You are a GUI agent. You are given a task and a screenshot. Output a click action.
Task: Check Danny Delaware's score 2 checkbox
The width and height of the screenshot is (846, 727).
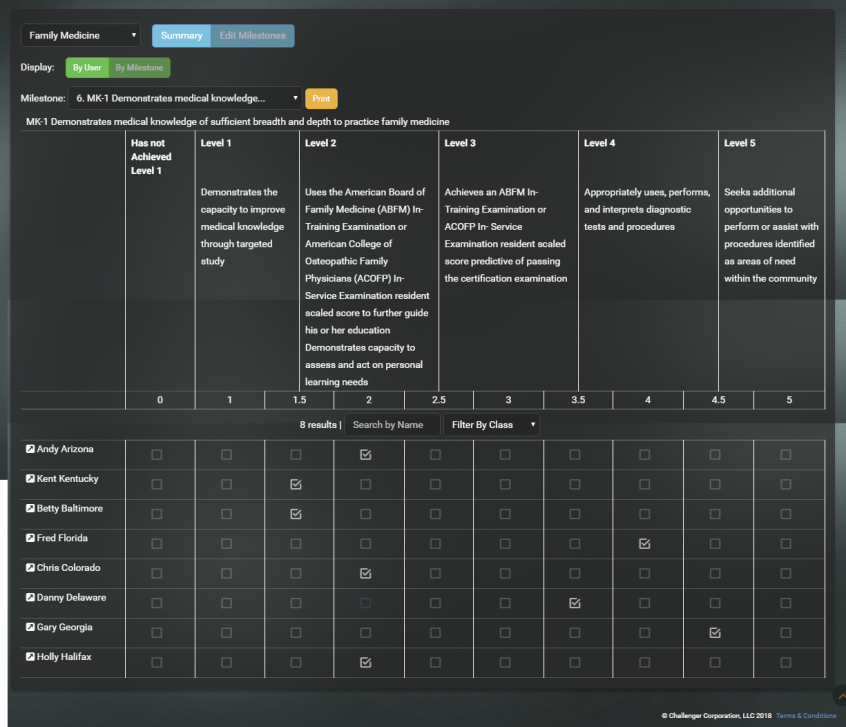[x=365, y=603]
